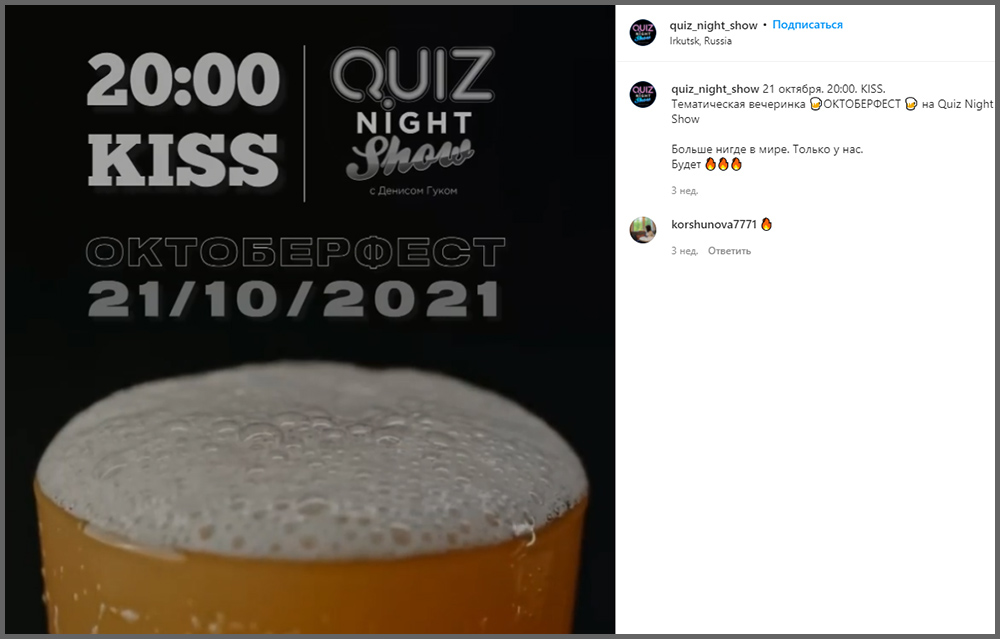Follow account via Подписаться link
The width and height of the screenshot is (1000, 639).
(x=807, y=24)
